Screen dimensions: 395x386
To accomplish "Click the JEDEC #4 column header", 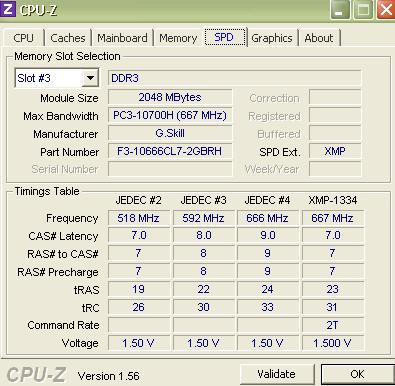I will click(267, 200).
